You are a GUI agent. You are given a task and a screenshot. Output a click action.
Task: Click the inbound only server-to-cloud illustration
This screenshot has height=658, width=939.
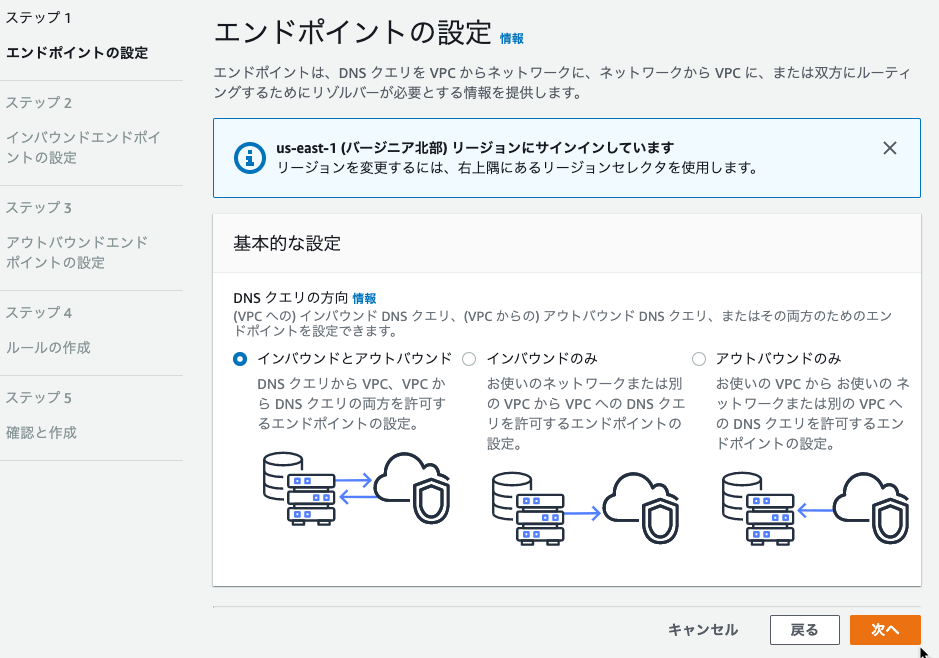[x=586, y=509]
